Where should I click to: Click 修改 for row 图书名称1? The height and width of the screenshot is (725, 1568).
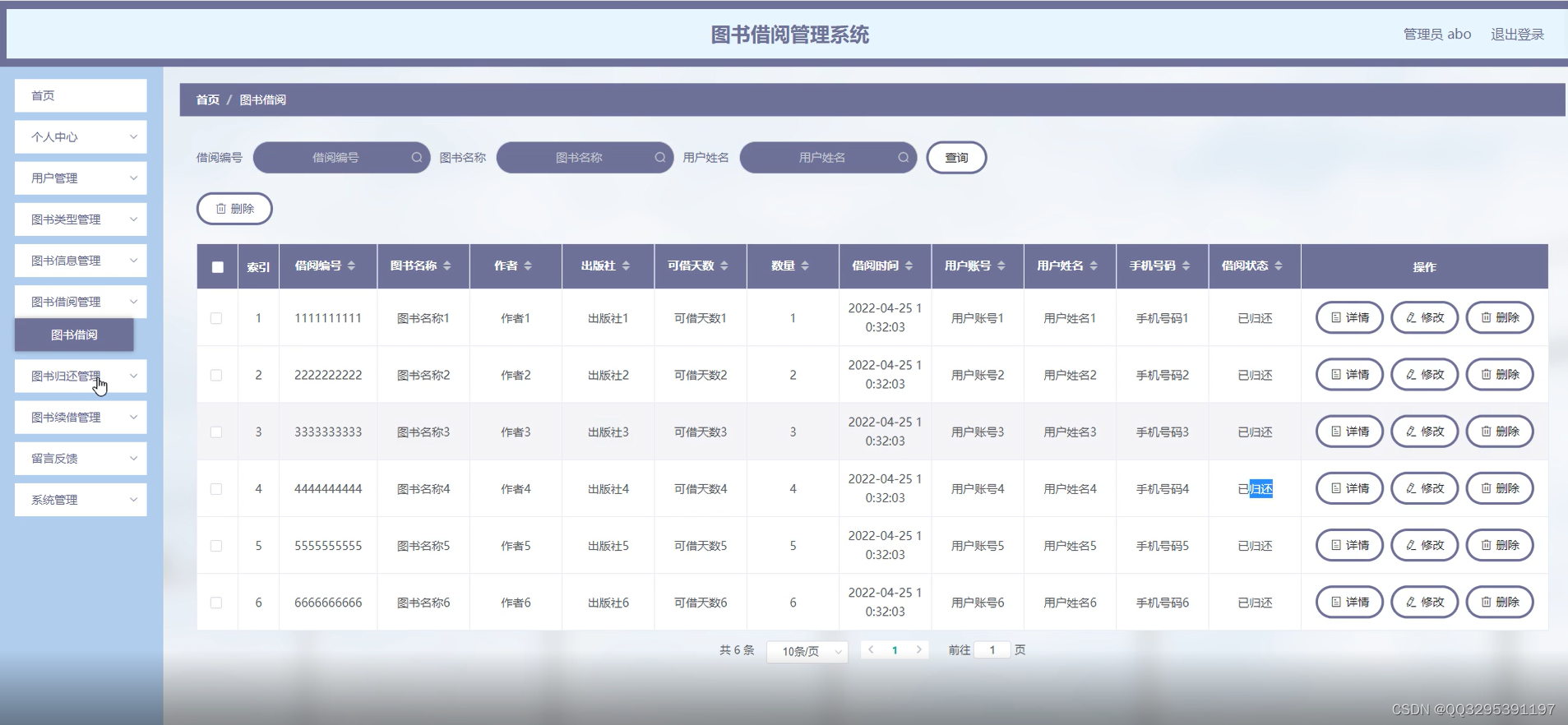[1424, 317]
